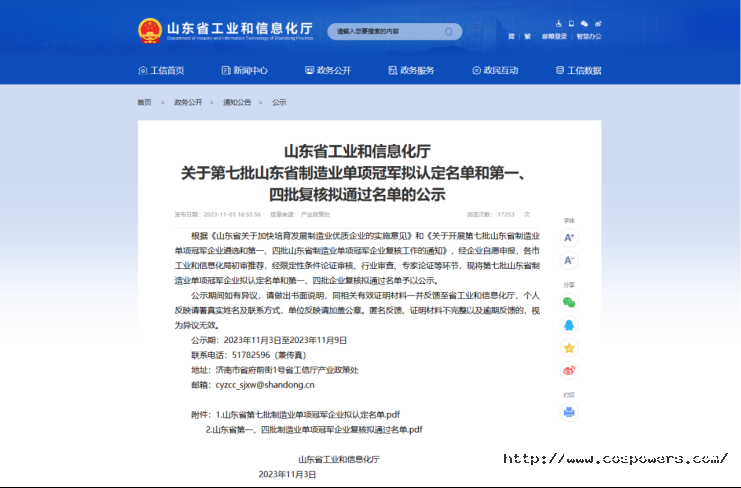Click the 邮箱登录 link
The height and width of the screenshot is (488, 741).
[x=554, y=36]
